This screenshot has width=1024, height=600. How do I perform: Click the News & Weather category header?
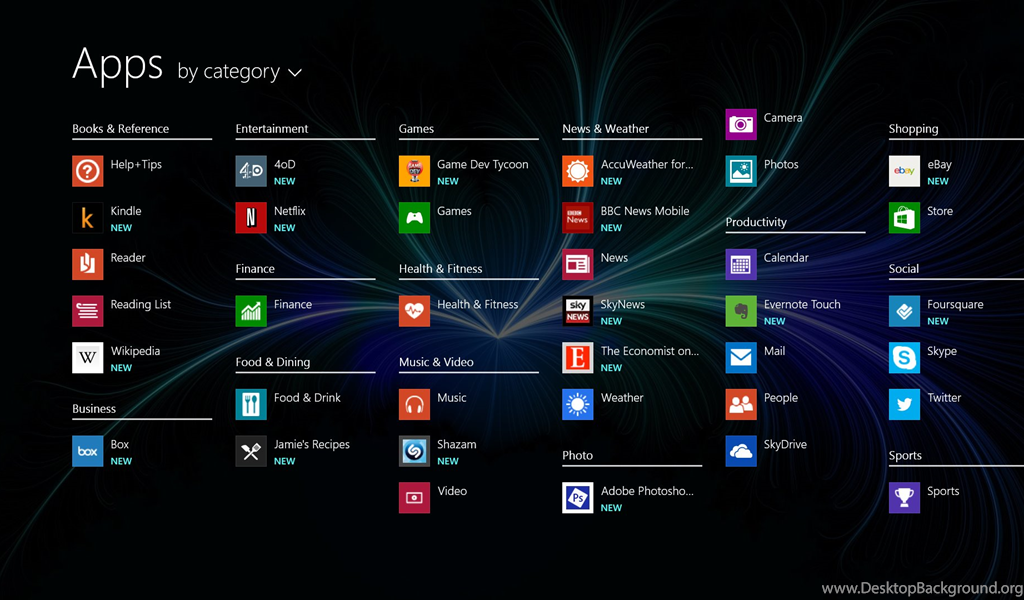[605, 129]
